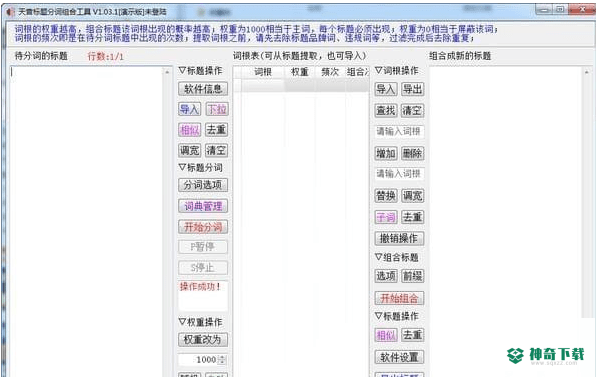596x377 pixels.
Task: Click the 增加 add button
Action: 385,154
